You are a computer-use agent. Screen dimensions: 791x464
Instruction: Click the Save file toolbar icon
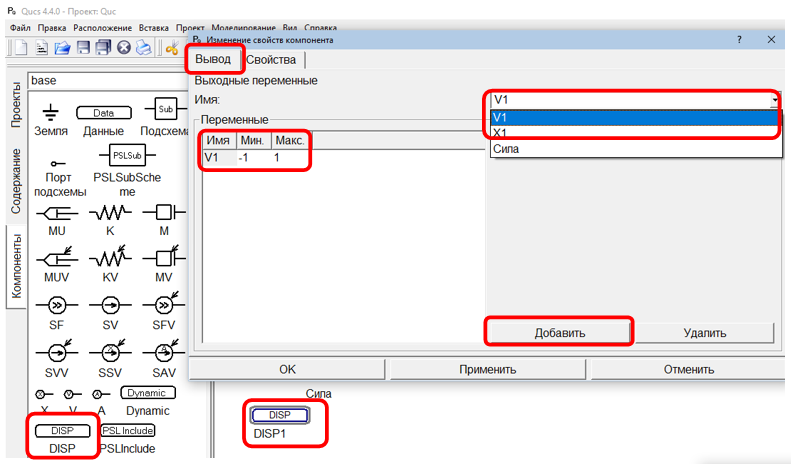tap(84, 47)
